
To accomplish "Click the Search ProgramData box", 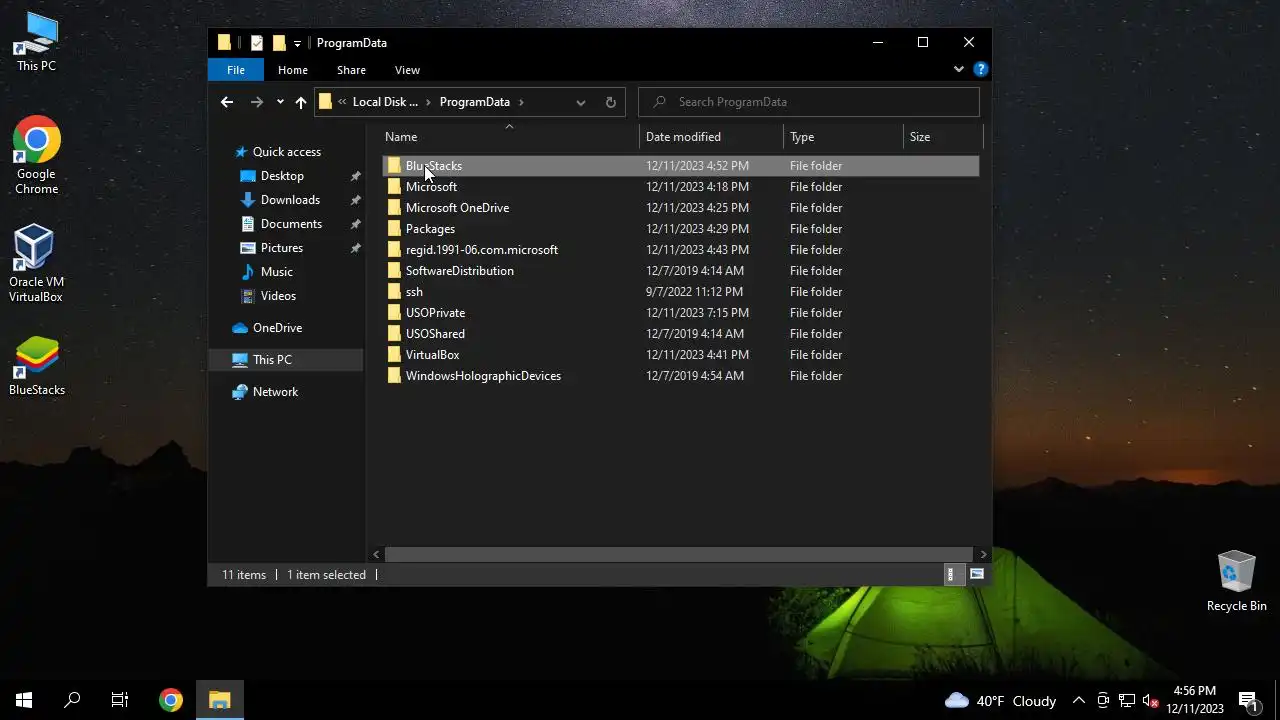I will coord(809,102).
